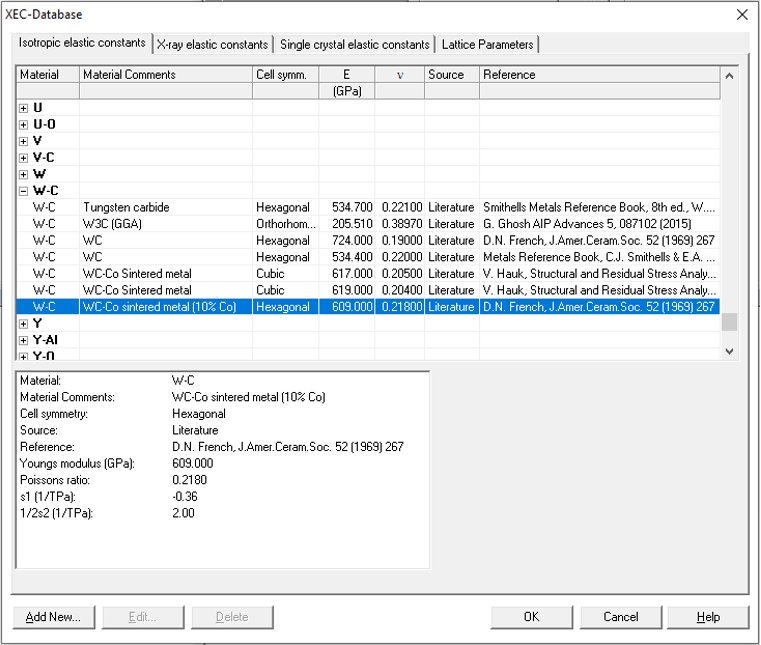Open Single crystal elastic constants tab
This screenshot has height=645, width=761.
tap(355, 44)
